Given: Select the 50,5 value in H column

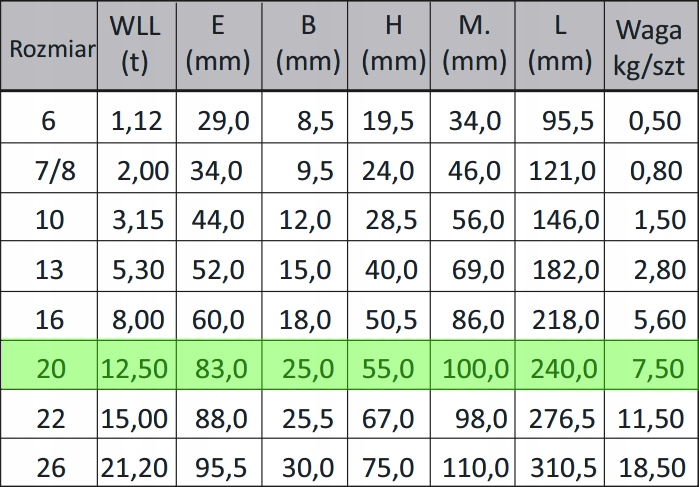Looking at the screenshot, I should (x=390, y=319).
